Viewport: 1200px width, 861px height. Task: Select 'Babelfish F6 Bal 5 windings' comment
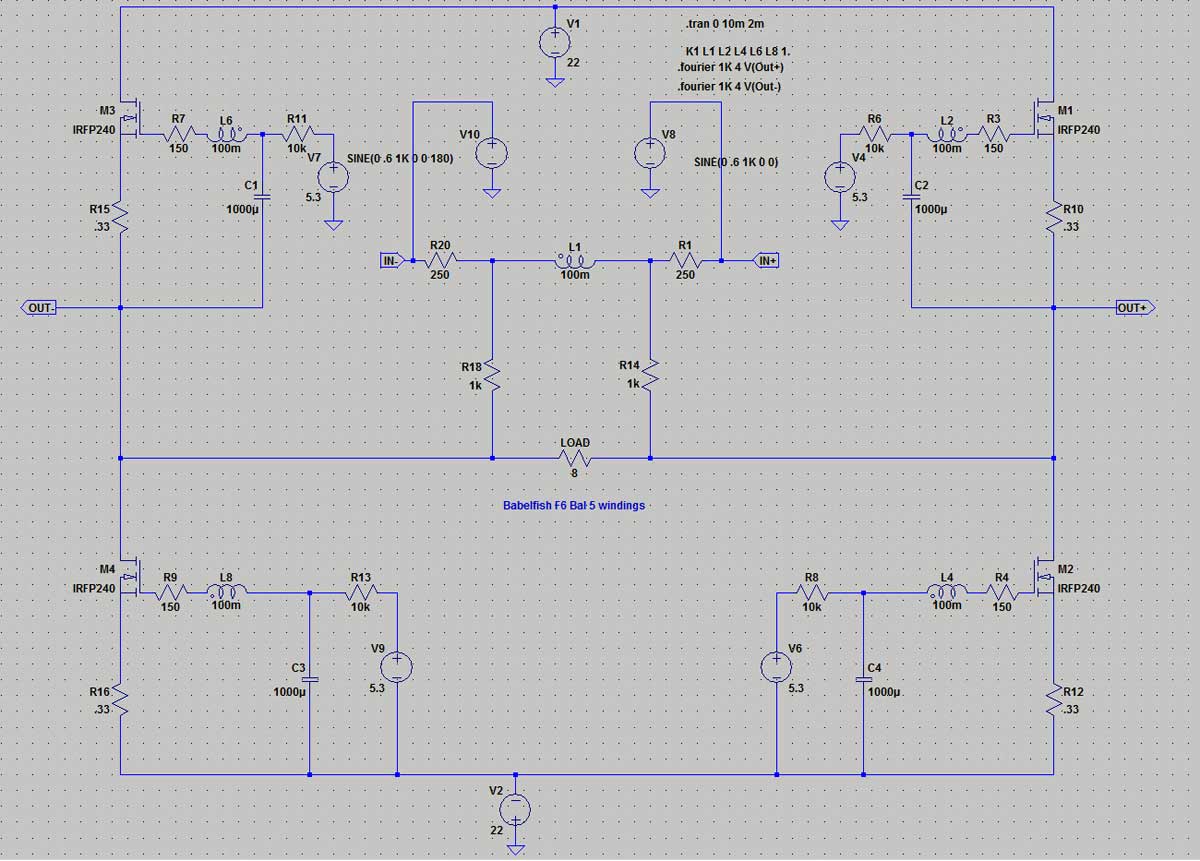[574, 506]
